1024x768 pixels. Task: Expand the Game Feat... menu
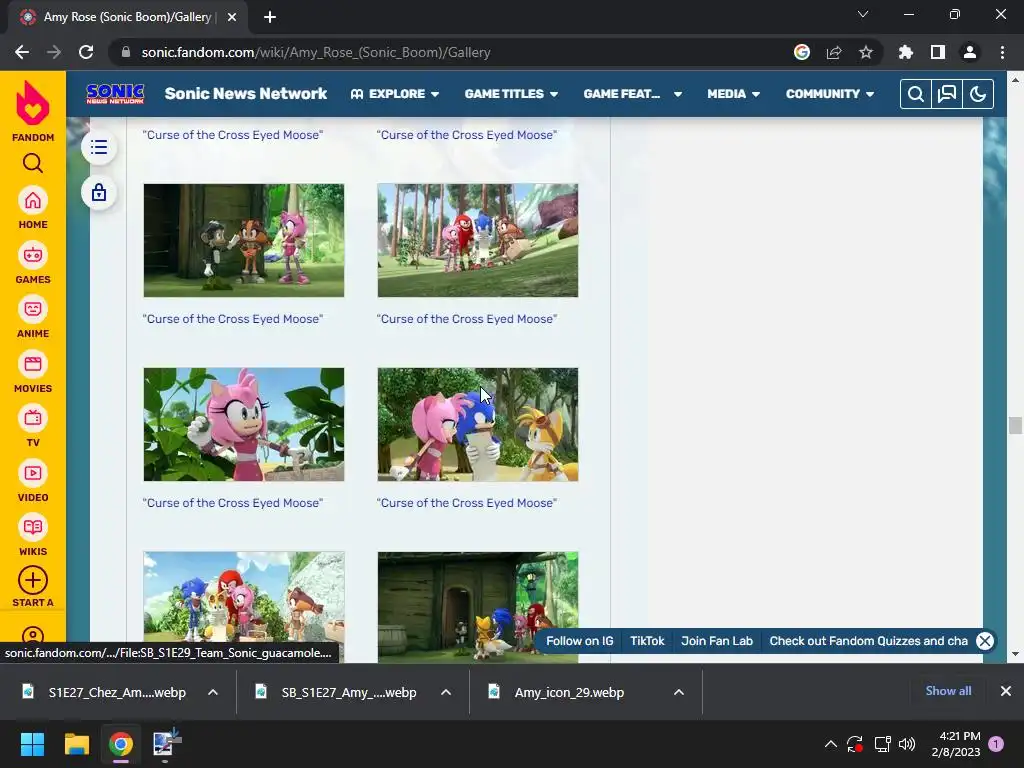[x=633, y=94]
